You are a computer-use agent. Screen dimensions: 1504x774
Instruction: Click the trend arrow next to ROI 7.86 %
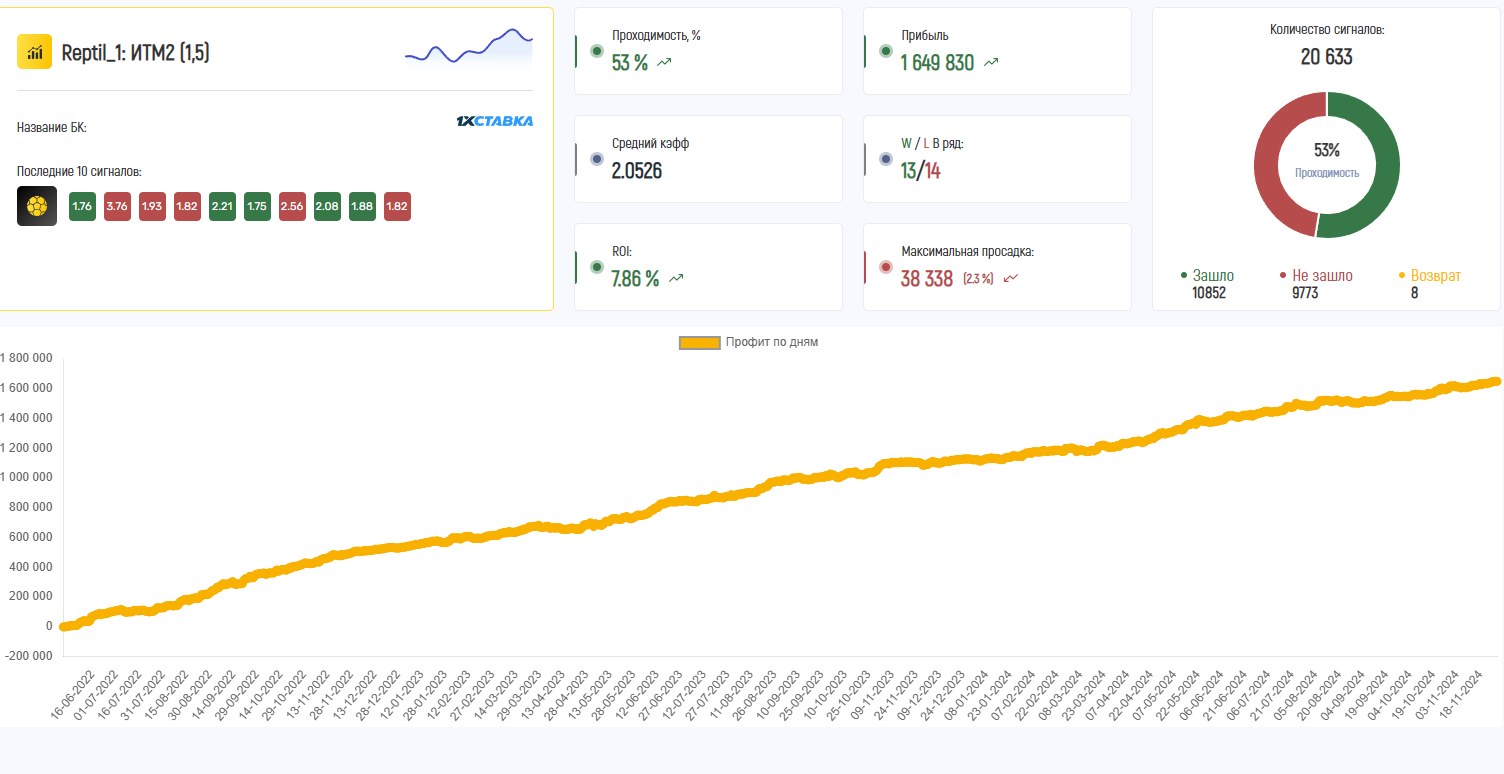click(677, 279)
